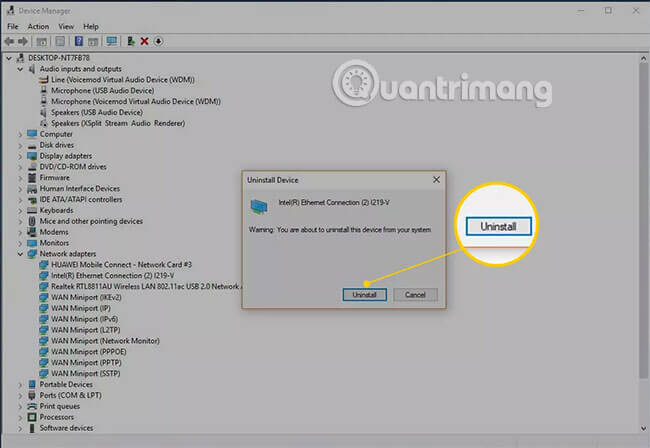Collapse Audio inputs and outputs

pos(20,69)
